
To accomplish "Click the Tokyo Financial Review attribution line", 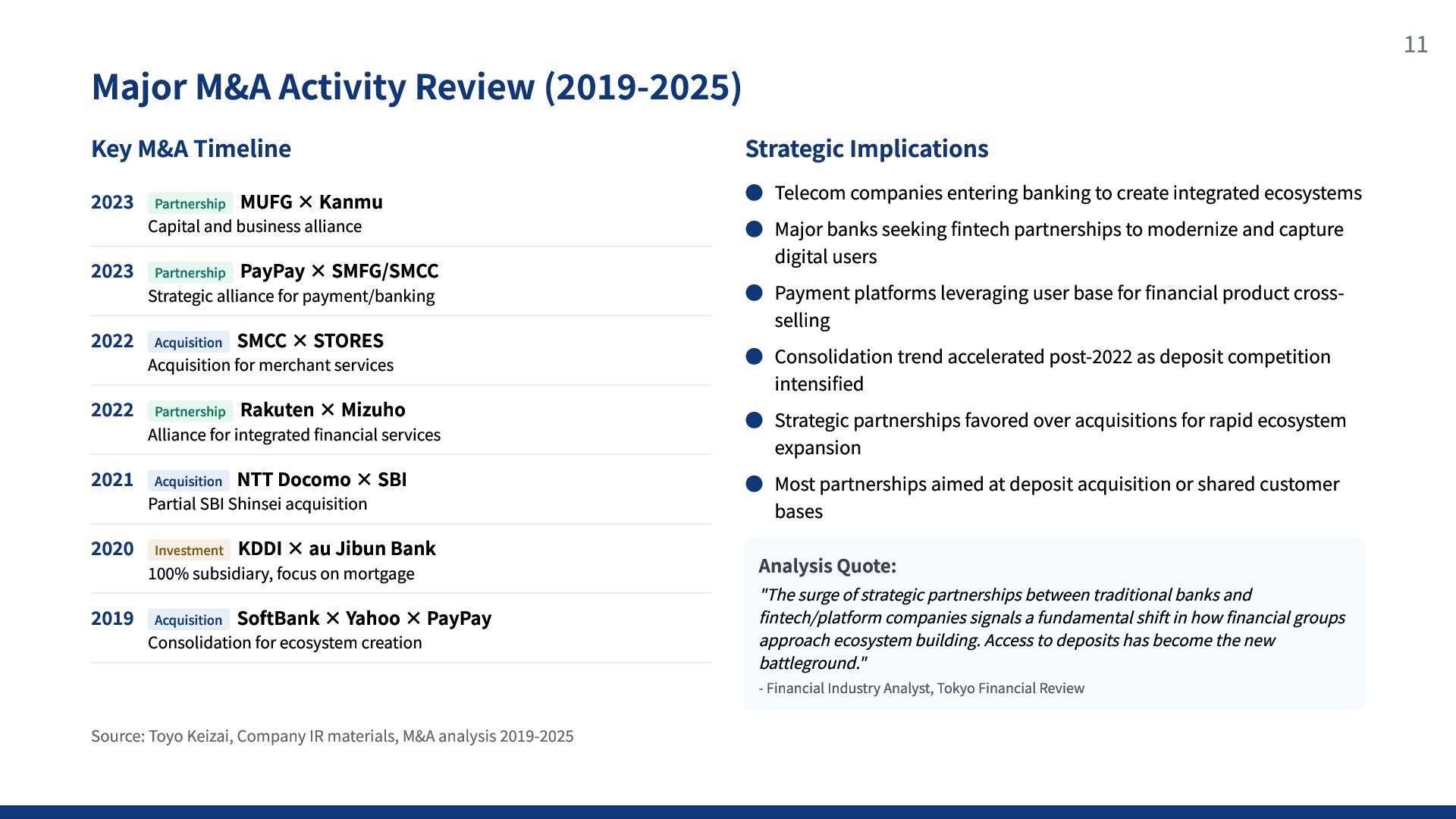I will coord(921,688).
